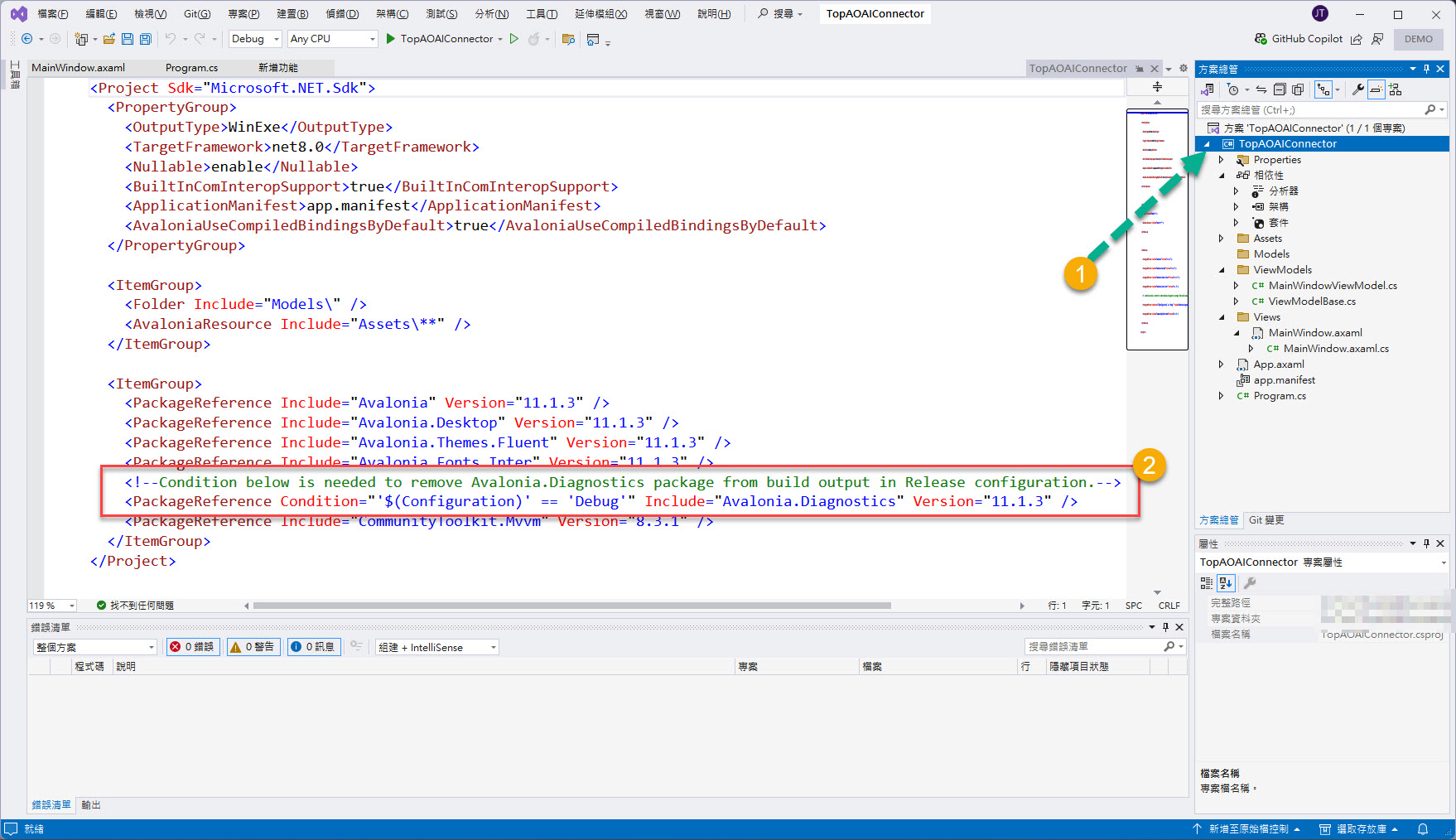Screen dimensions: 1456x840
Task: Click the pending changes filter clock icon
Action: (x=1233, y=89)
